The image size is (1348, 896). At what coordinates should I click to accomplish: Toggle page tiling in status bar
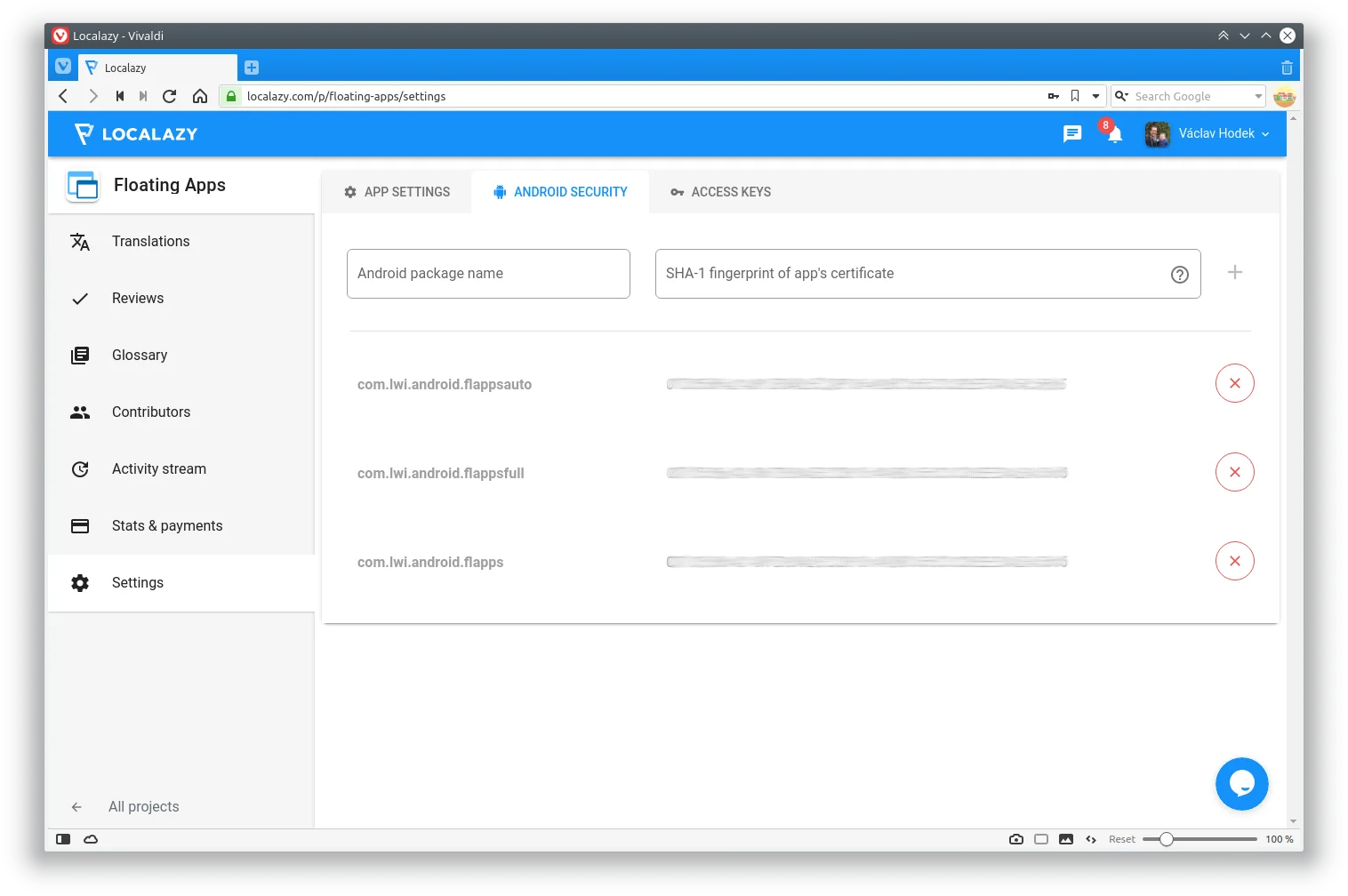1041,839
